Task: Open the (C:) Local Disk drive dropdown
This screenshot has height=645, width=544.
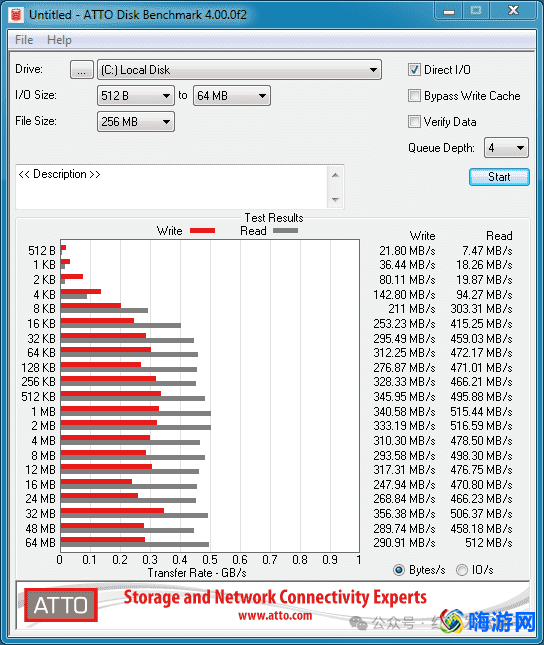Action: point(239,70)
